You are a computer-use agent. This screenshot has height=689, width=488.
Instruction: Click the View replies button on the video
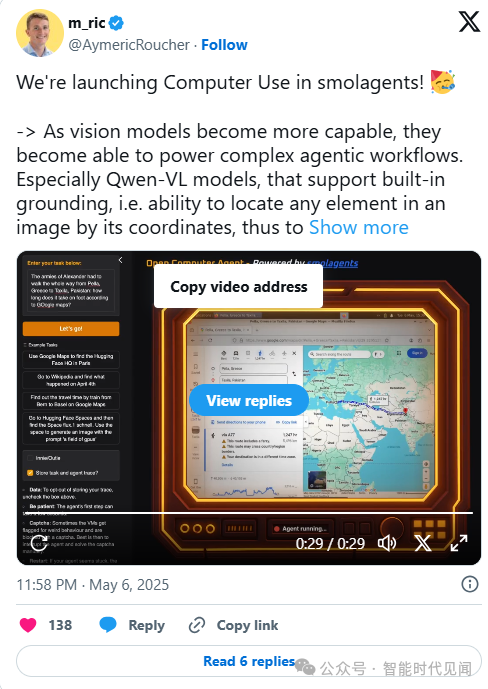point(249,400)
